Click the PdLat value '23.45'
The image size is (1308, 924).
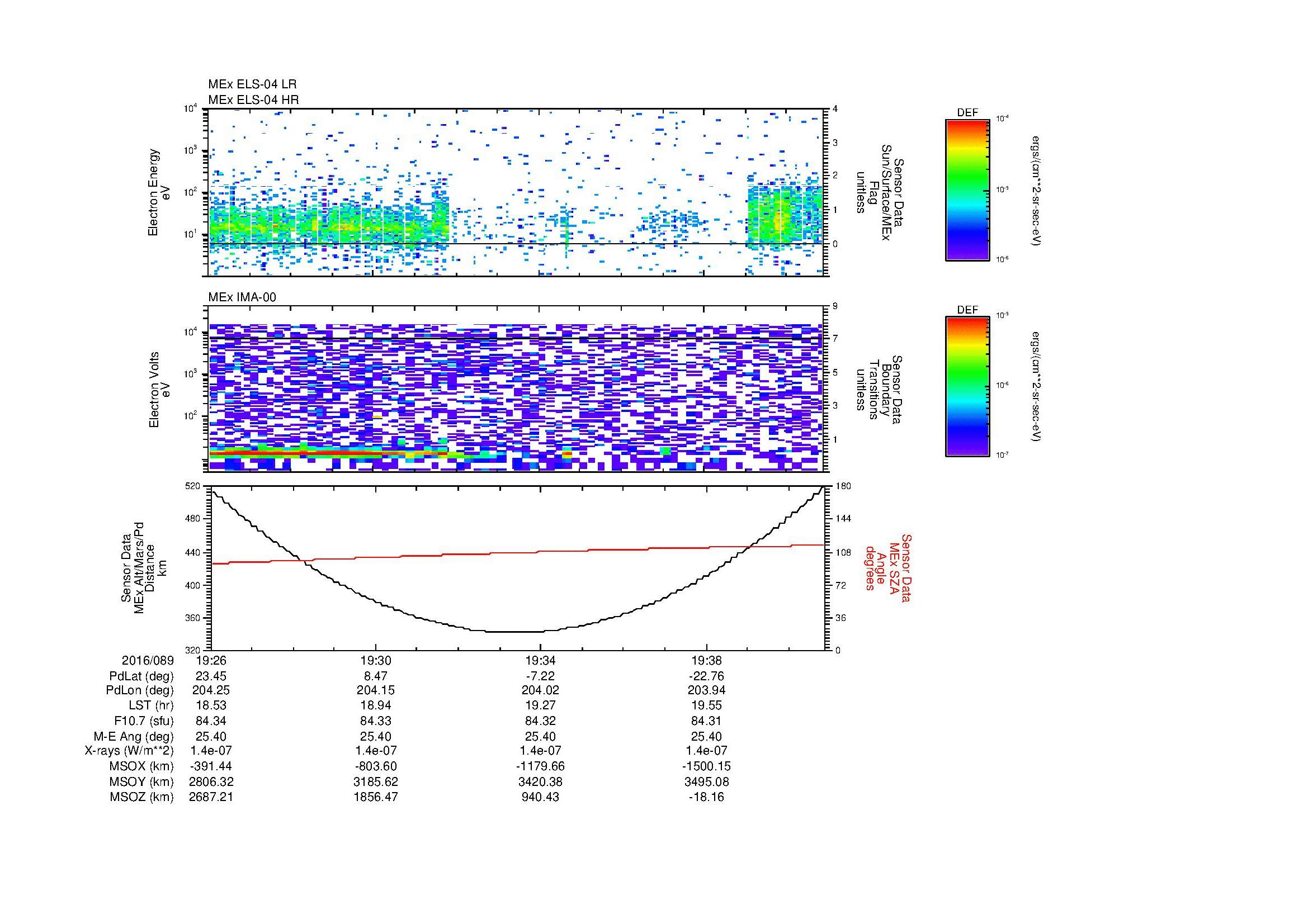click(x=211, y=676)
